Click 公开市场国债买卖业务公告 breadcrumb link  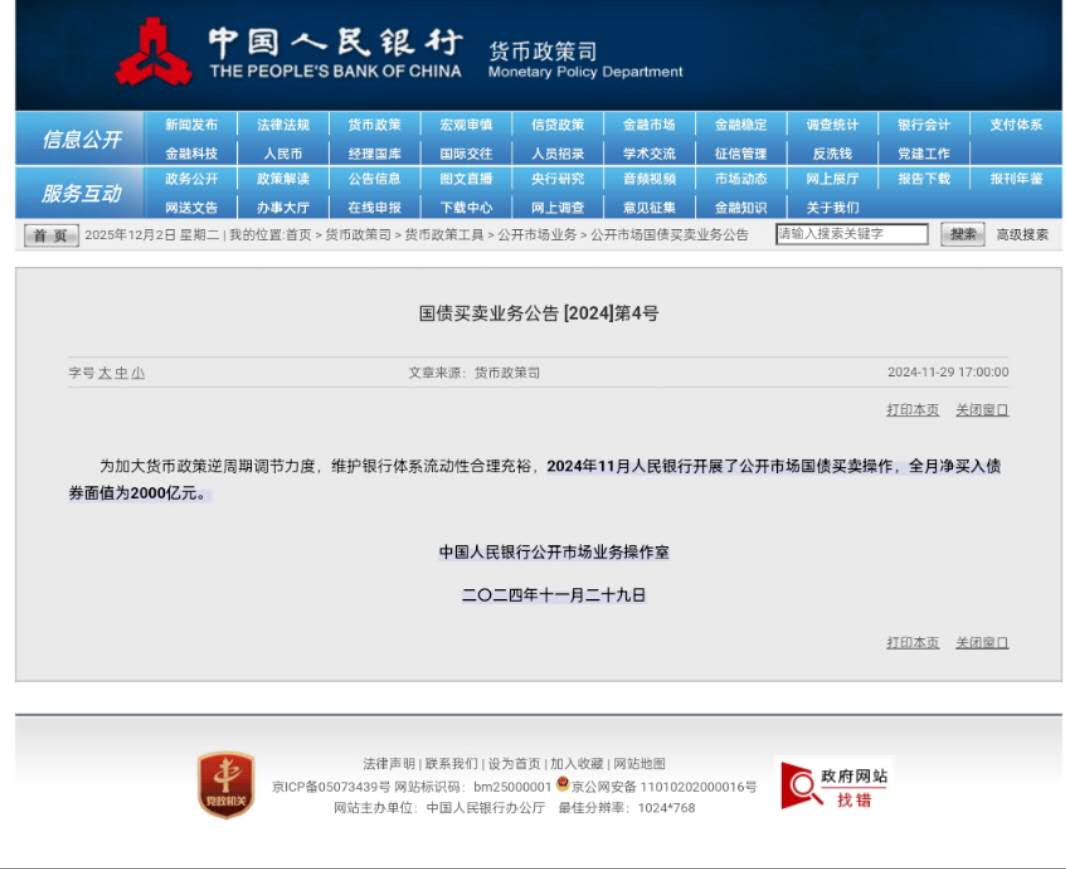click(670, 235)
